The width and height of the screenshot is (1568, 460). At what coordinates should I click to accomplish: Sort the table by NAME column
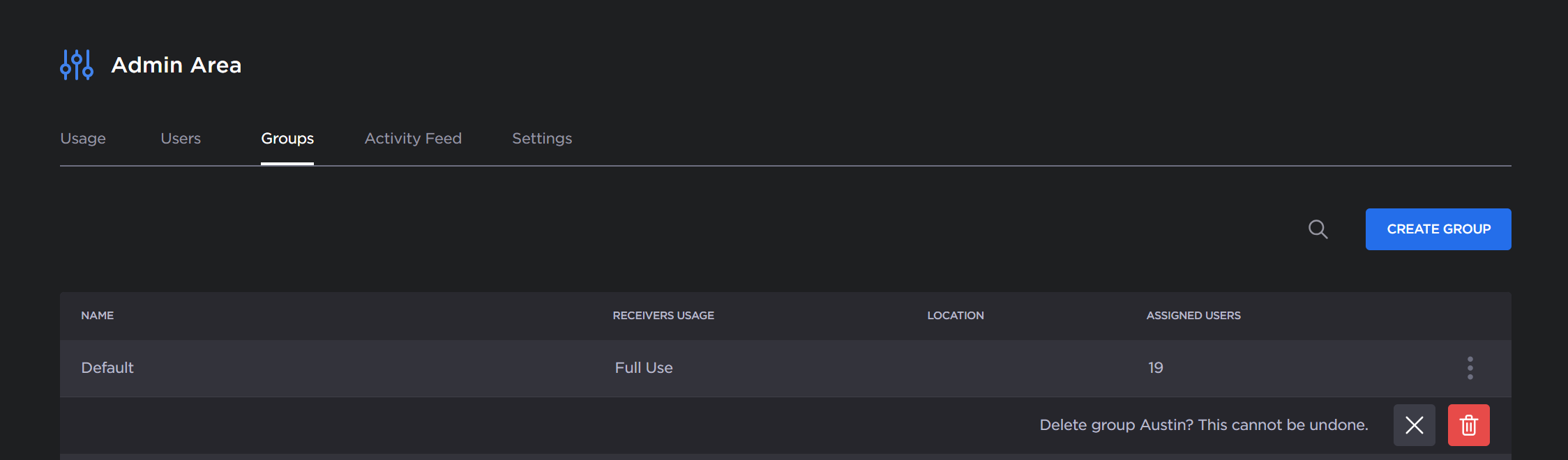(98, 316)
